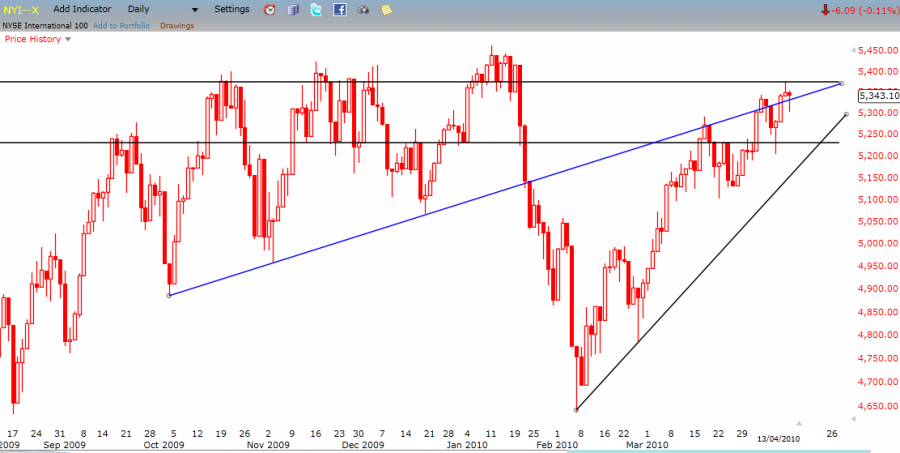Select the blue trendline's starting handle near Oct 2009
Screen dimensions: 900x453
tap(169, 296)
